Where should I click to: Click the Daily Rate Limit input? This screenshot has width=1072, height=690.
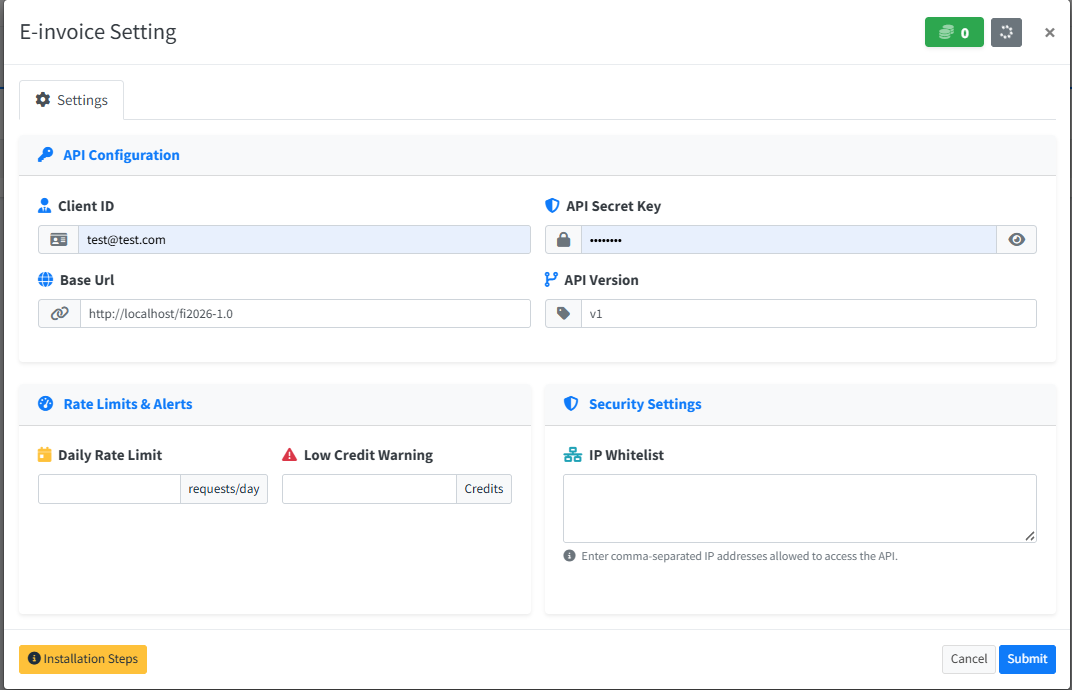tap(109, 489)
